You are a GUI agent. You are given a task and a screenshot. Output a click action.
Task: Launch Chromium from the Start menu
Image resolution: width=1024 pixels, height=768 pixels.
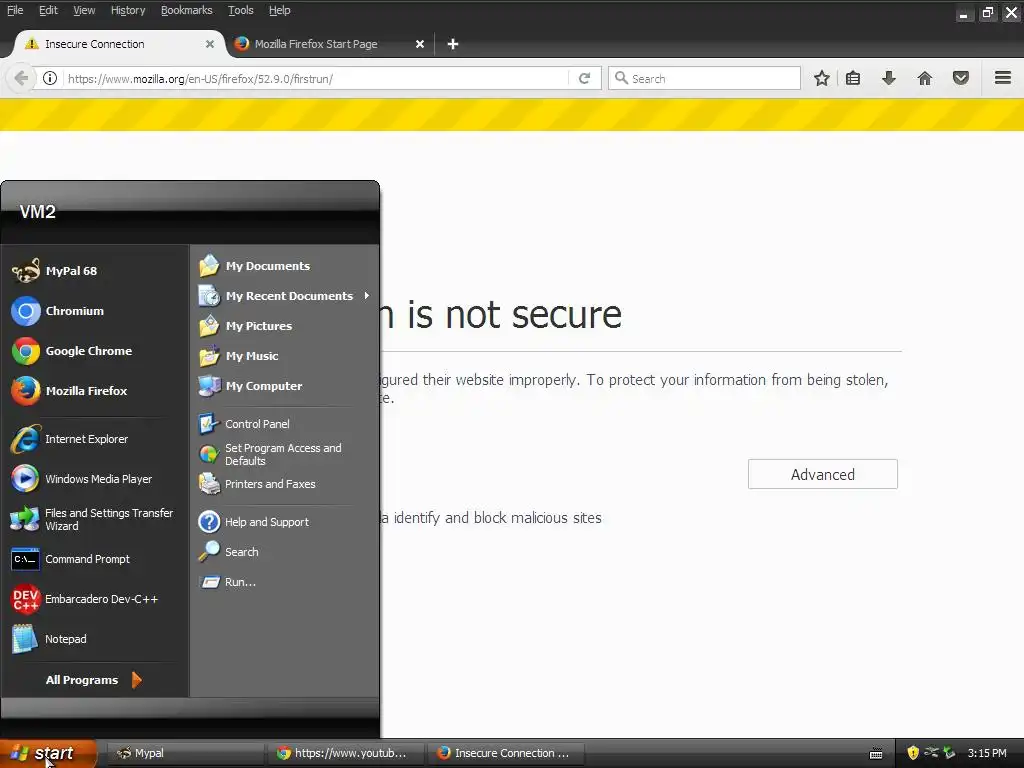[95, 311]
